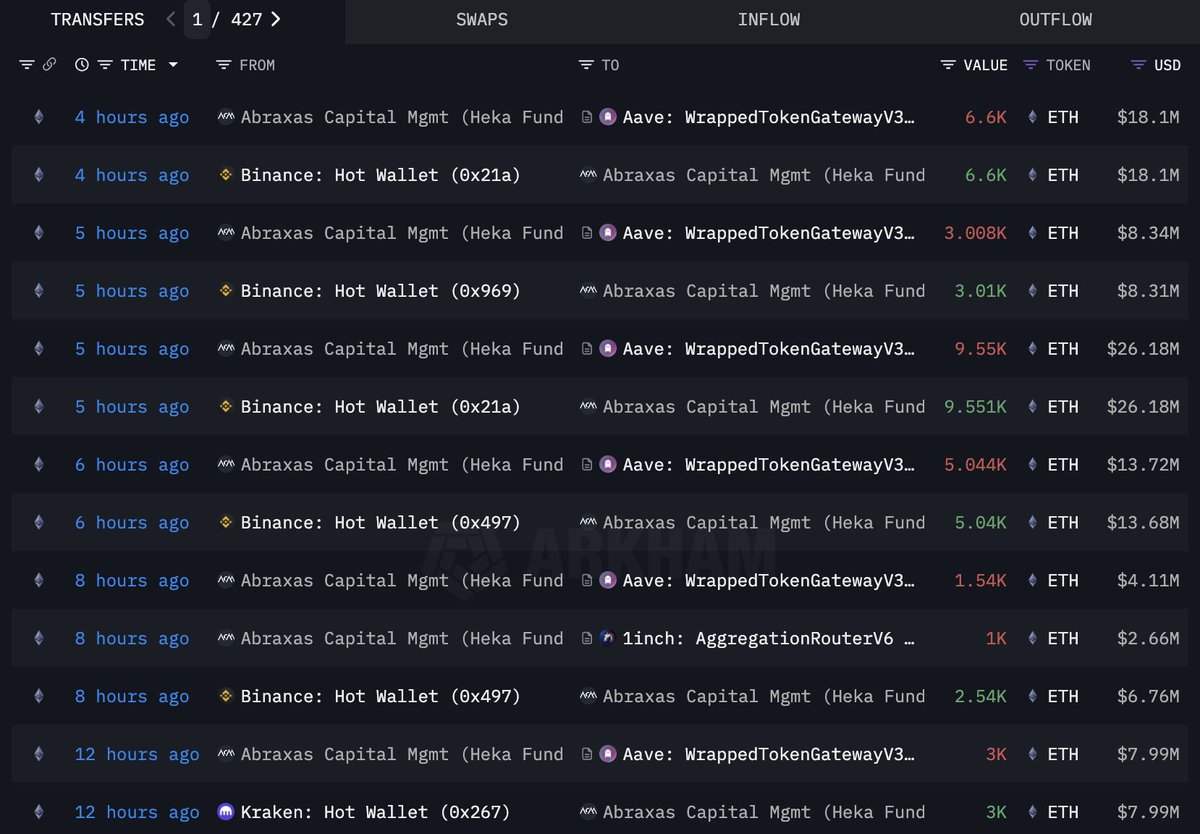Click the clock icon beside the TIME header

(82, 65)
